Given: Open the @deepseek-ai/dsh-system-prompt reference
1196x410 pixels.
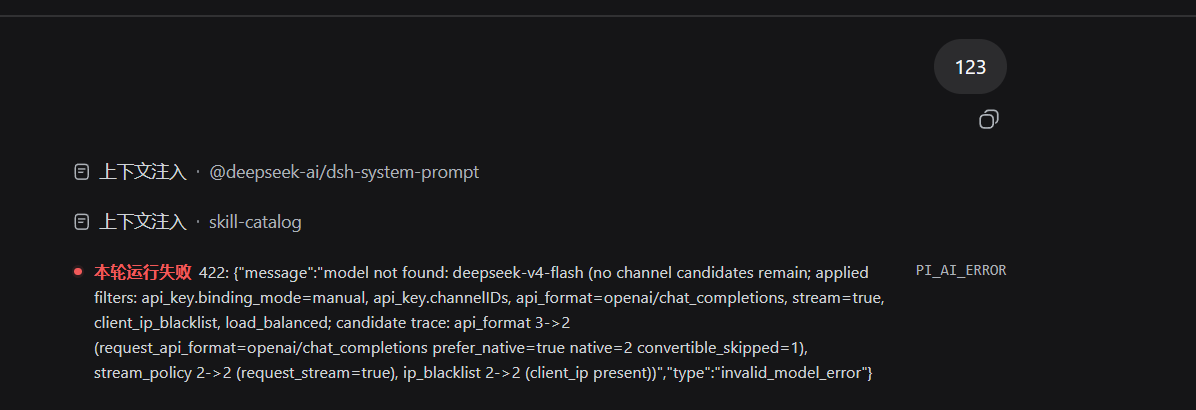Looking at the screenshot, I should (x=344, y=172).
